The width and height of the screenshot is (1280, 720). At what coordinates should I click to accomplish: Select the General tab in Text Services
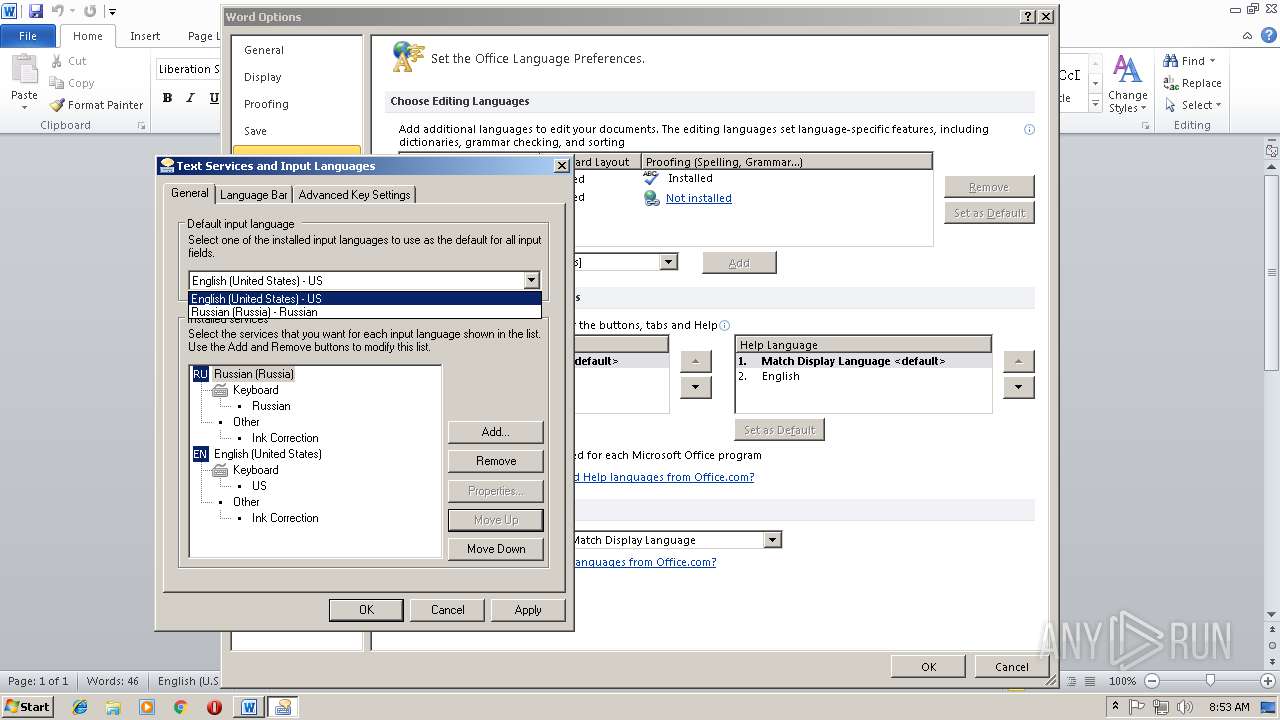(189, 193)
